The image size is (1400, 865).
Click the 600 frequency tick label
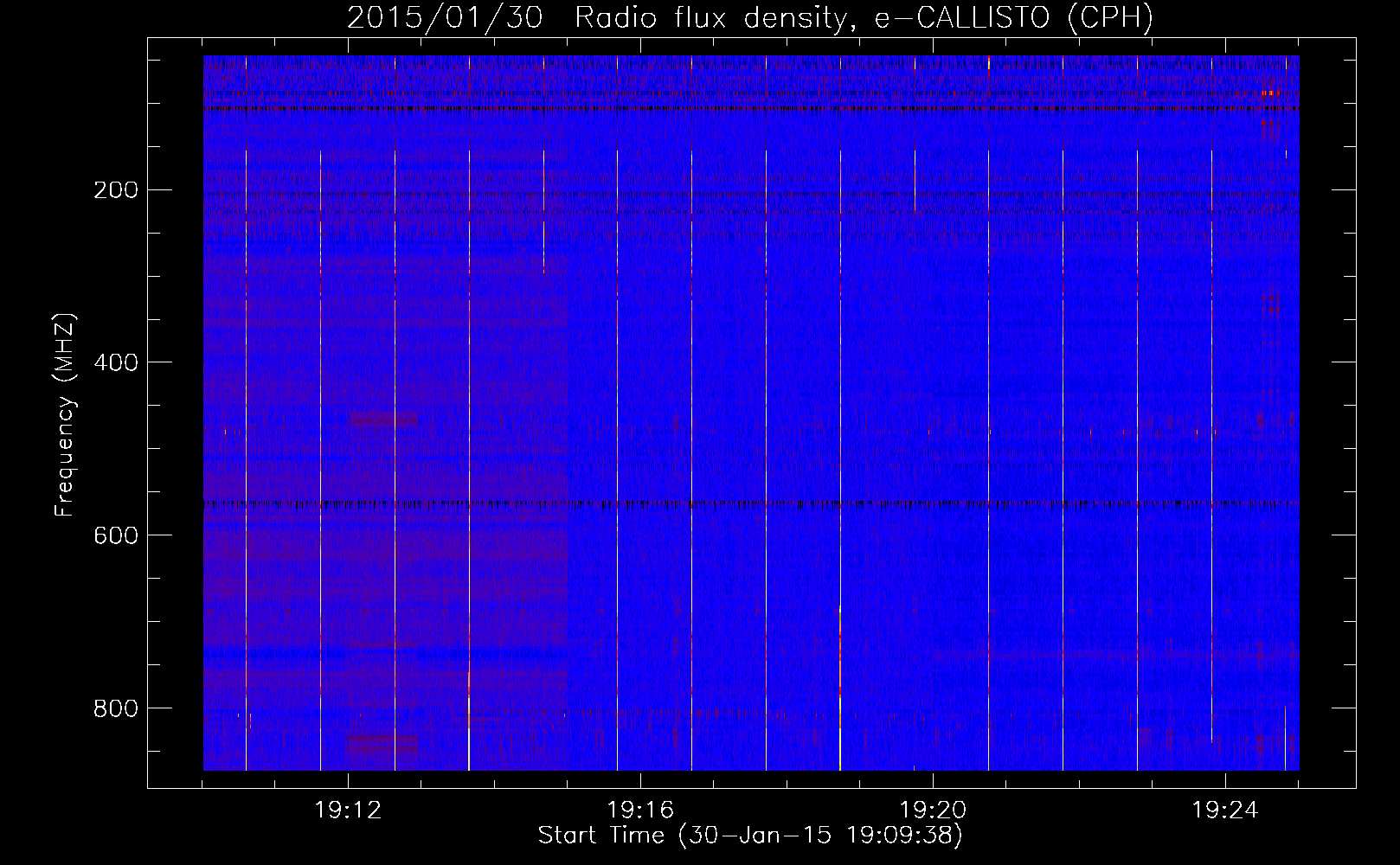pos(115,535)
